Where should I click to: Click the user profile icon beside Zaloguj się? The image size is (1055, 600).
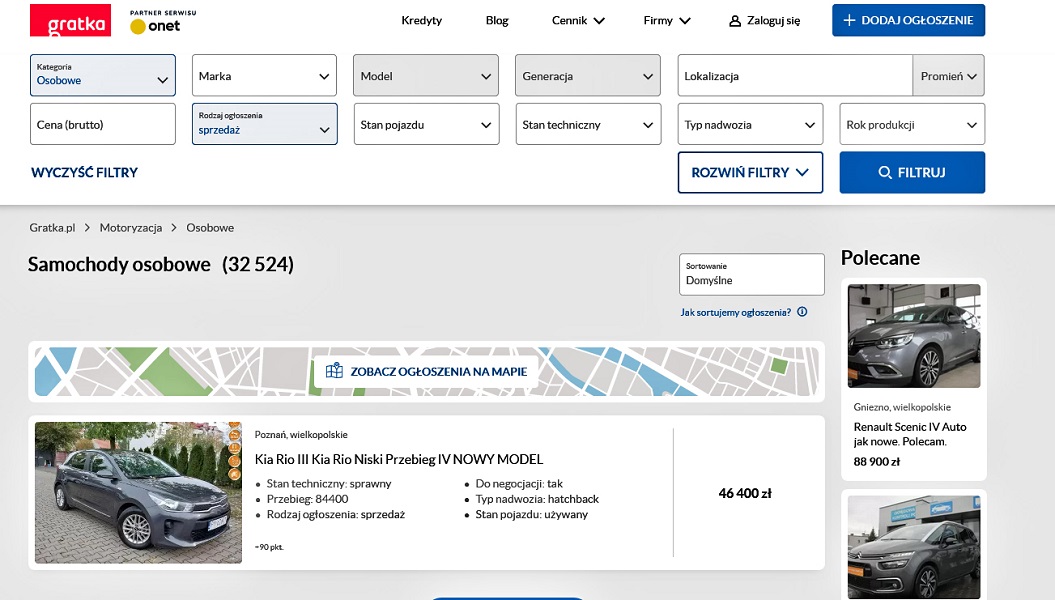point(735,21)
